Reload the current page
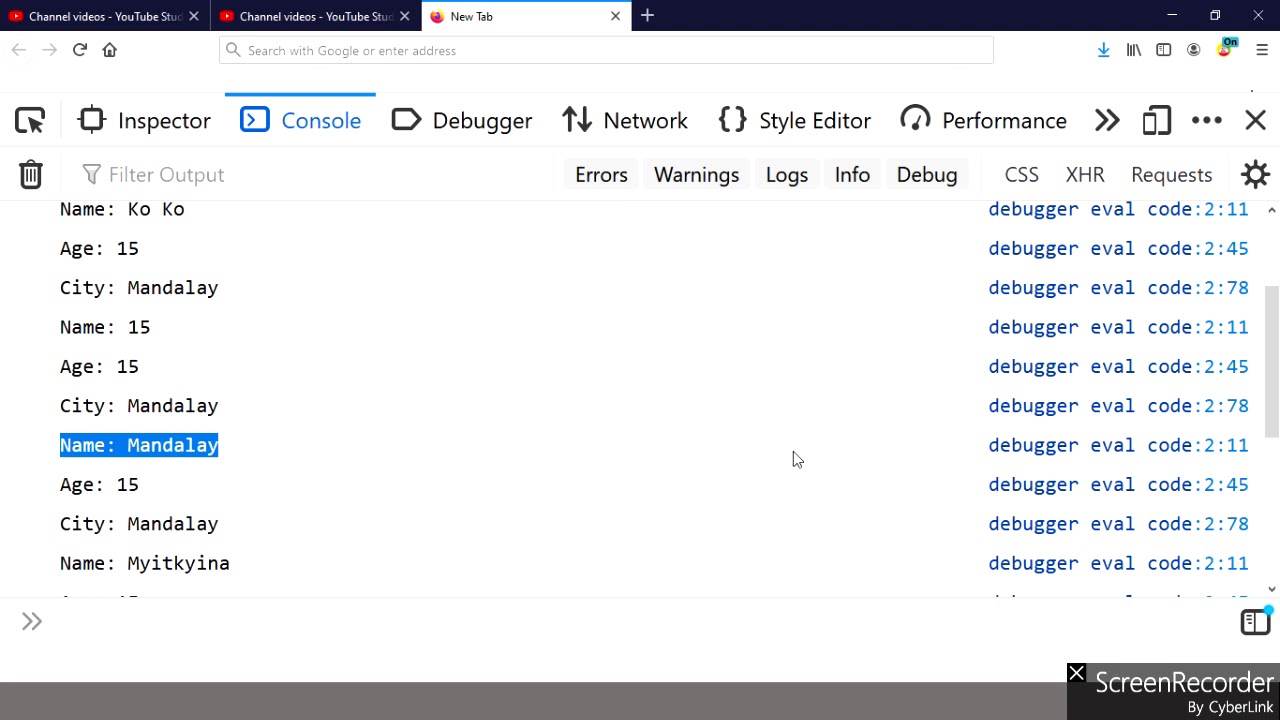1280x720 pixels. (x=79, y=50)
